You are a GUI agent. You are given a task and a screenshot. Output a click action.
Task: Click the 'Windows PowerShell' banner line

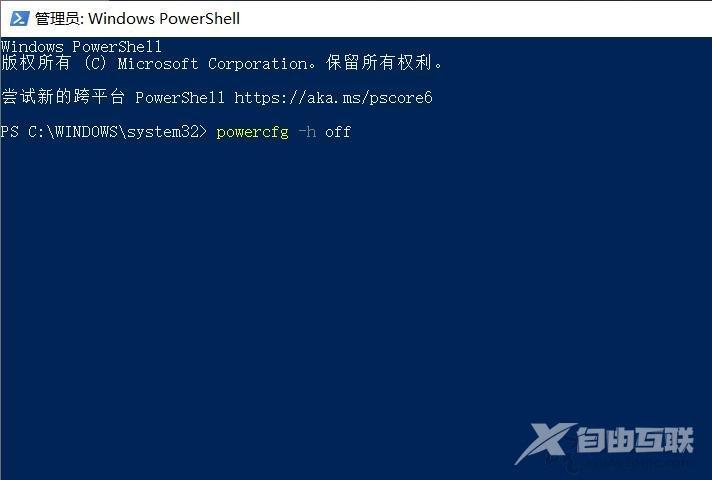pos(81,46)
